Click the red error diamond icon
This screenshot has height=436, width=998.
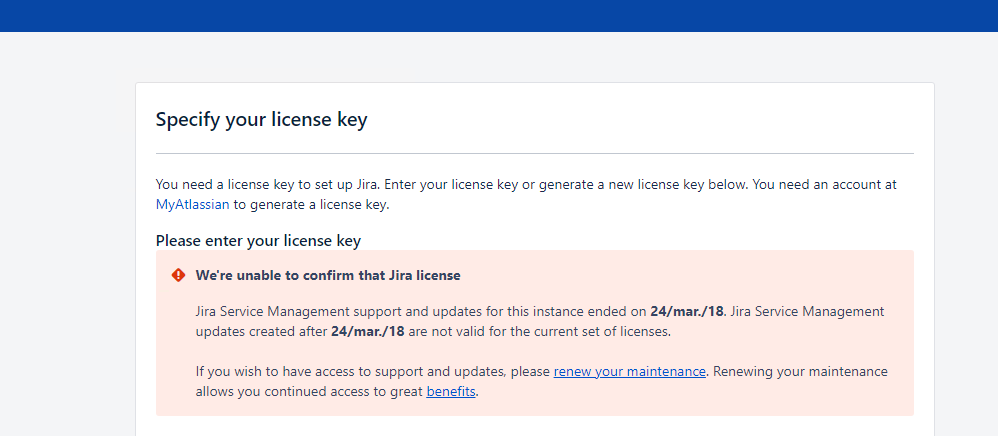click(x=178, y=275)
